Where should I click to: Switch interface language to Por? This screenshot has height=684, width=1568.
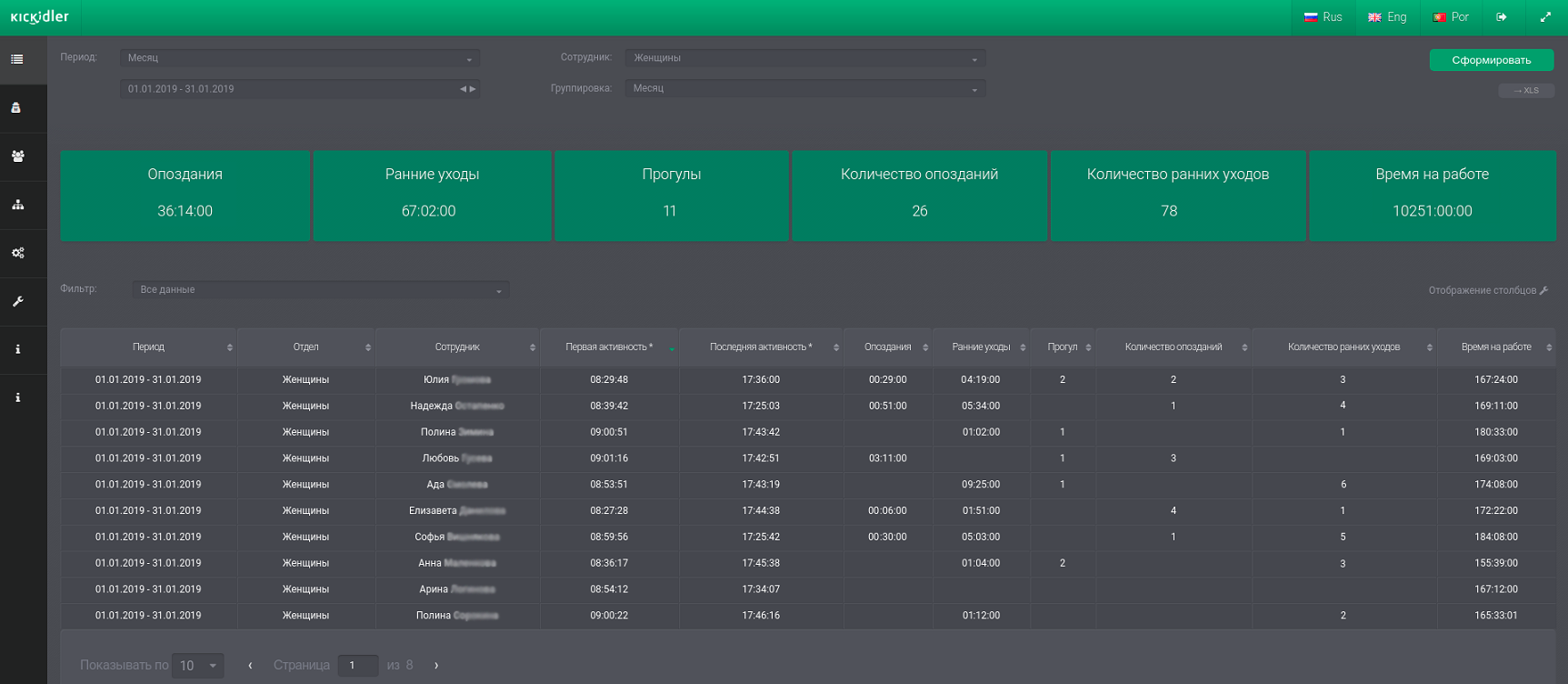1451,17
